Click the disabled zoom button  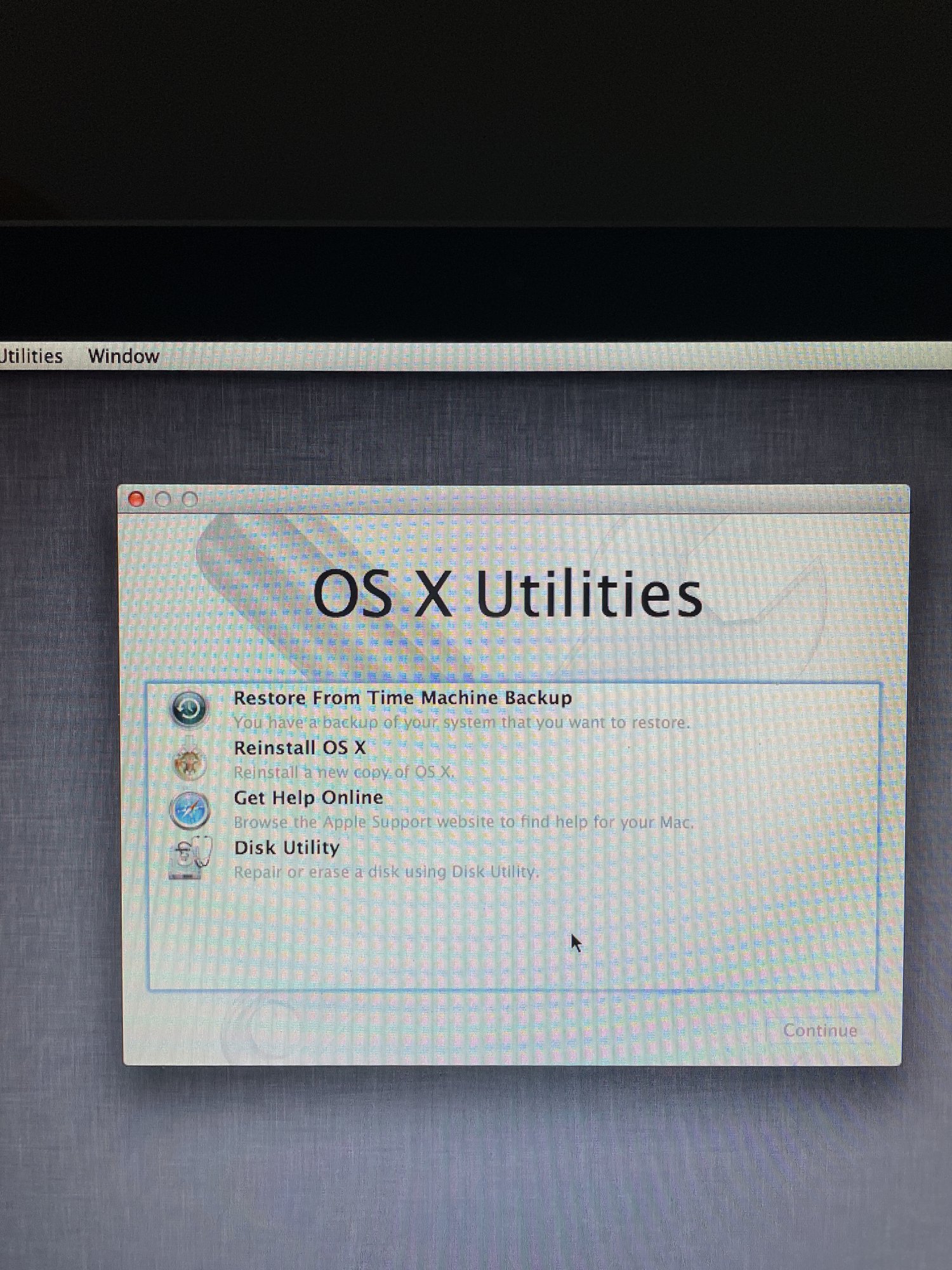click(190, 499)
